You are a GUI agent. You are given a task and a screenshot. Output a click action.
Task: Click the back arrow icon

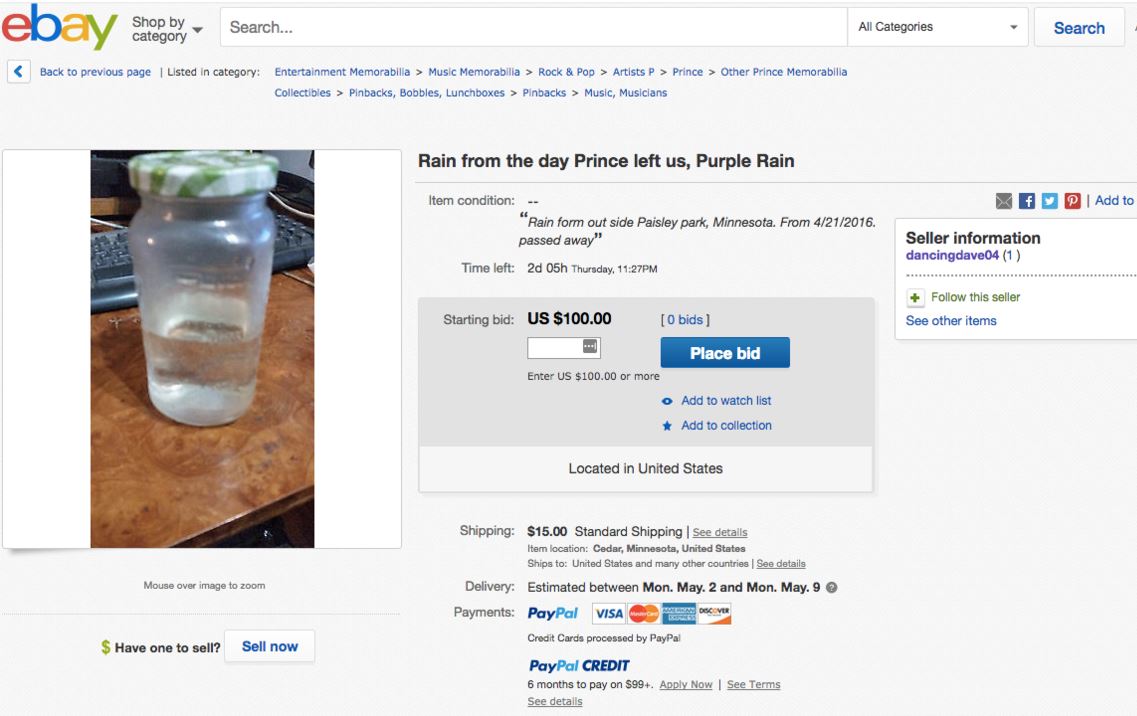[18, 72]
